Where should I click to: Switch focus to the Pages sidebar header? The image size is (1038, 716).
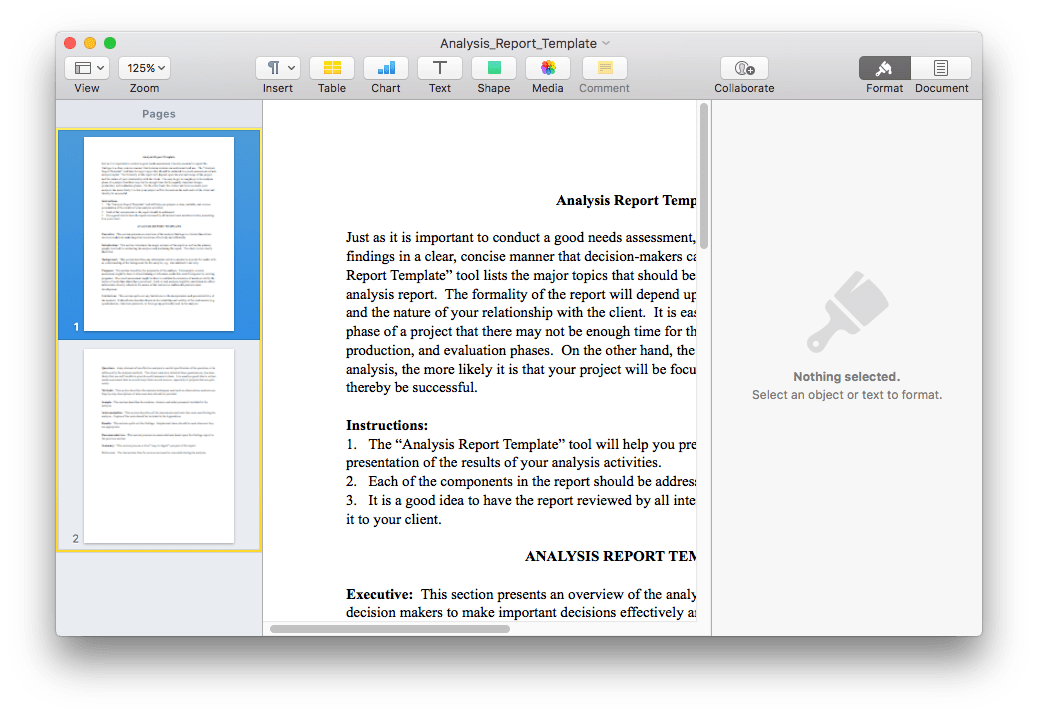click(158, 113)
